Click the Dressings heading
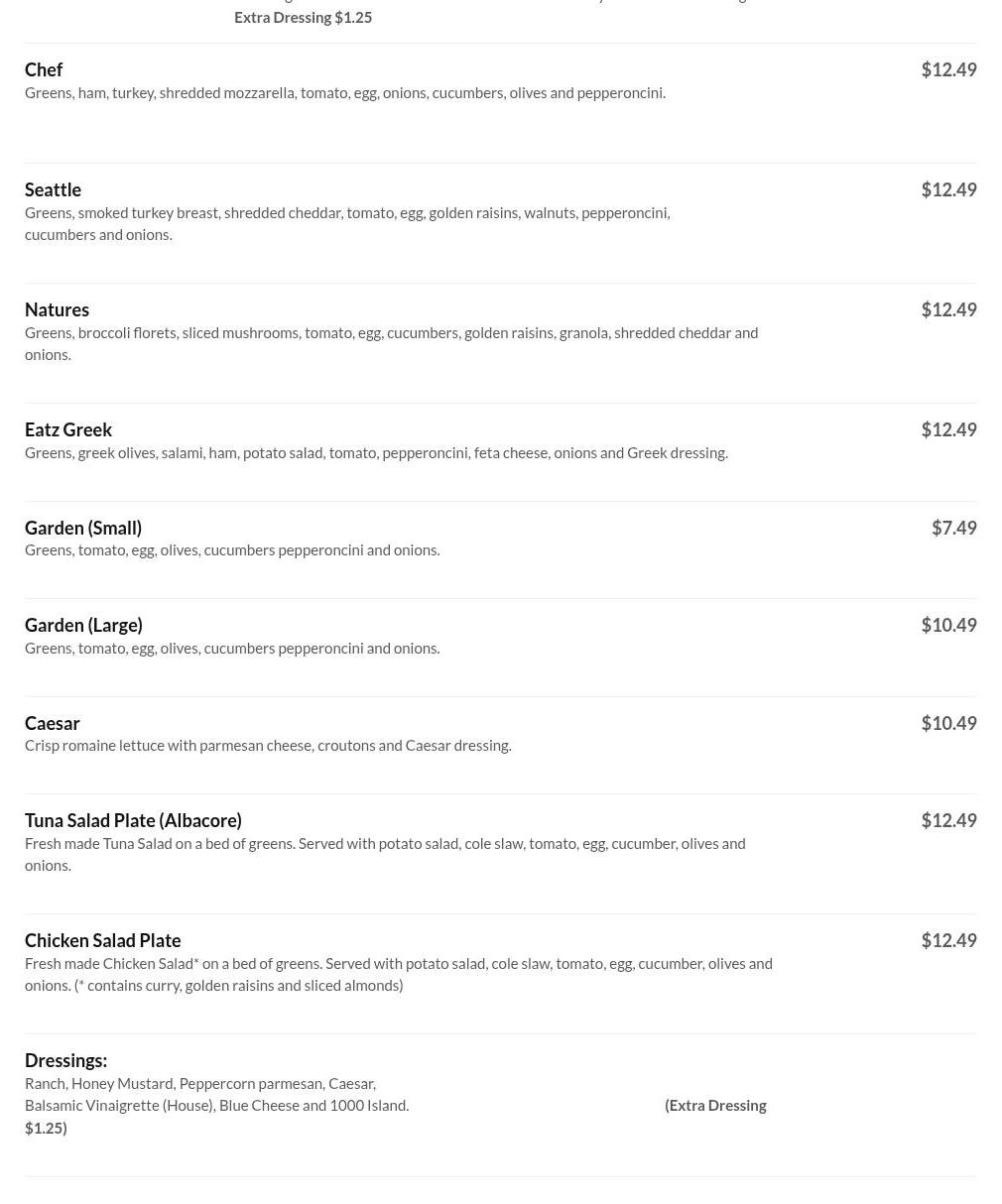The image size is (1002, 1204). click(65, 1060)
